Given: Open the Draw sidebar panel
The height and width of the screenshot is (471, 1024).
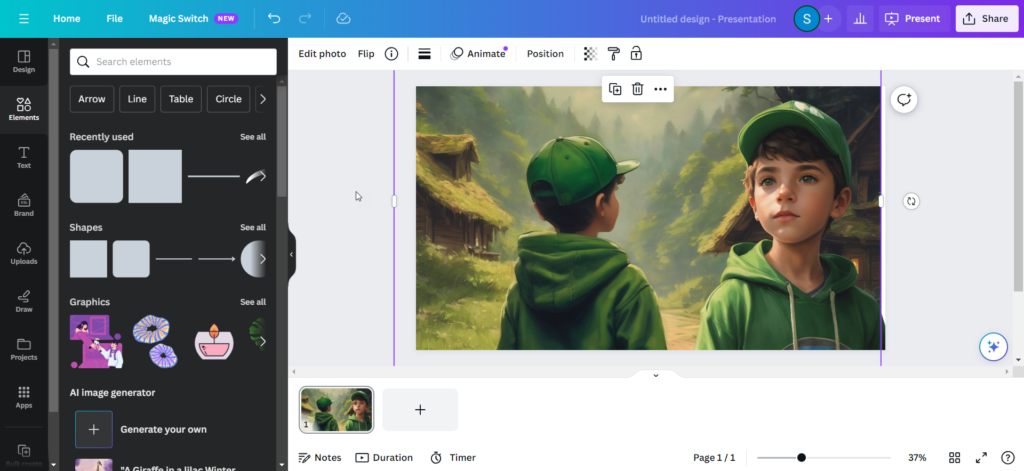Looking at the screenshot, I should (x=24, y=301).
